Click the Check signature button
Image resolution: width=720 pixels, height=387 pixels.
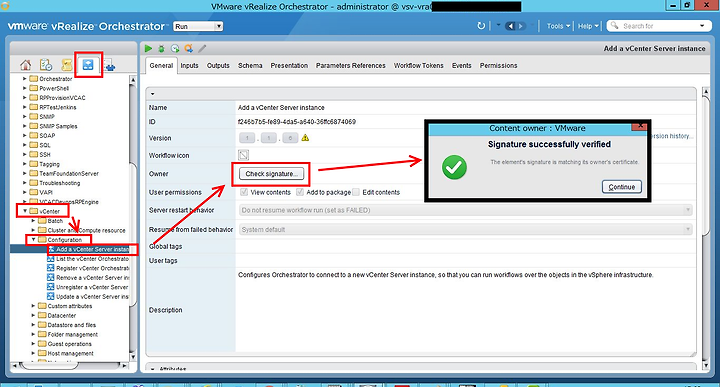pos(271,174)
